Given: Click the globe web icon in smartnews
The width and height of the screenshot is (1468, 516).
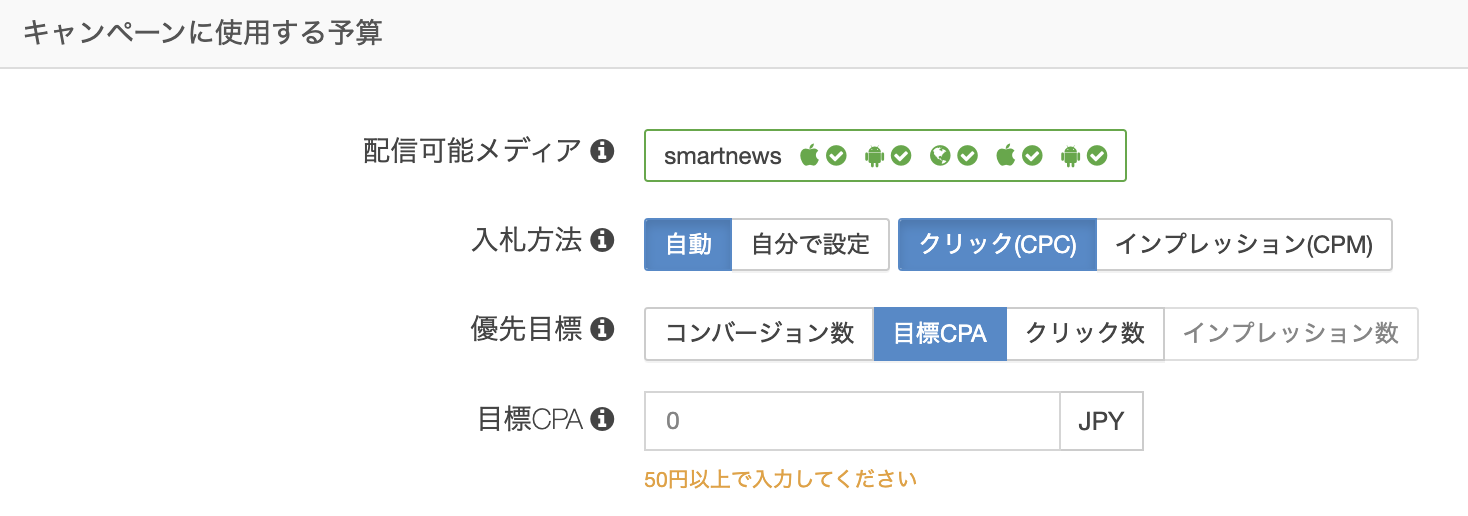Looking at the screenshot, I should pos(939,156).
